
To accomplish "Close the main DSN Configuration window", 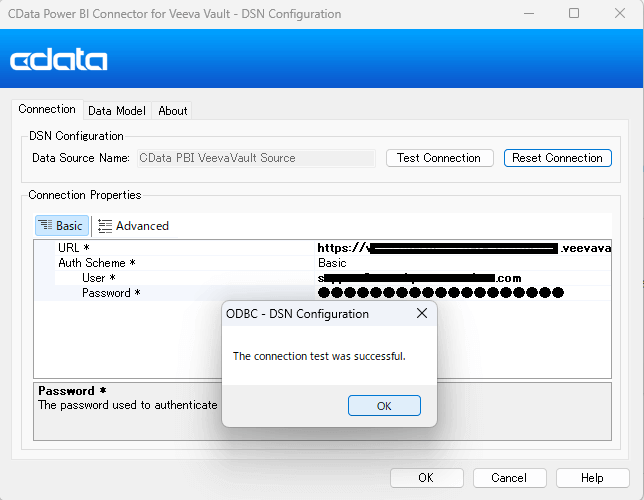I will tap(620, 14).
